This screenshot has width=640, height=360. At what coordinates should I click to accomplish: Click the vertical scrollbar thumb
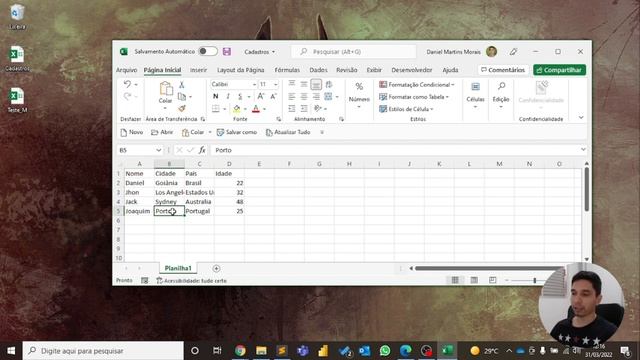587,189
